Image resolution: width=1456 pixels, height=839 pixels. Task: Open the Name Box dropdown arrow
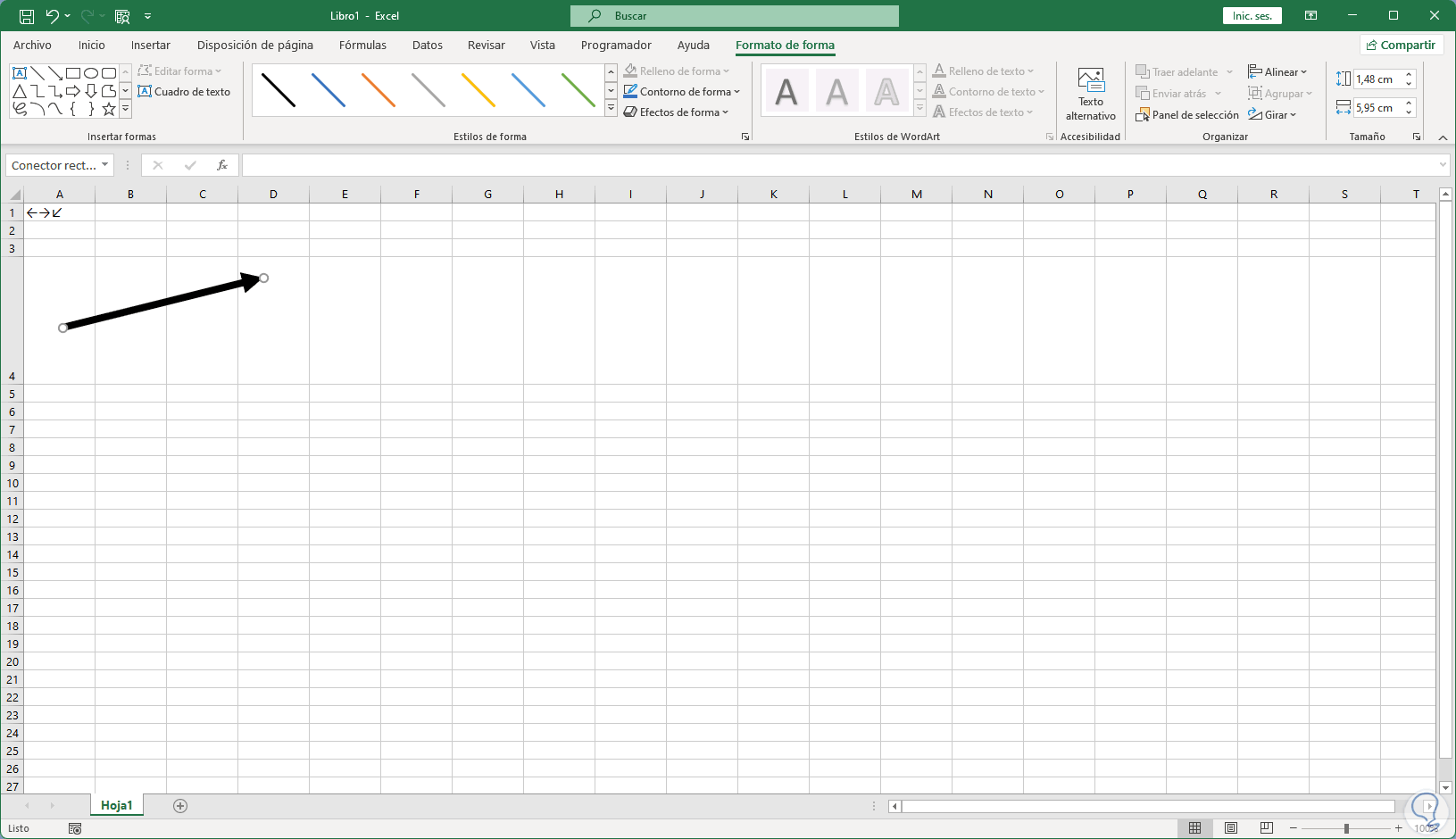point(104,165)
